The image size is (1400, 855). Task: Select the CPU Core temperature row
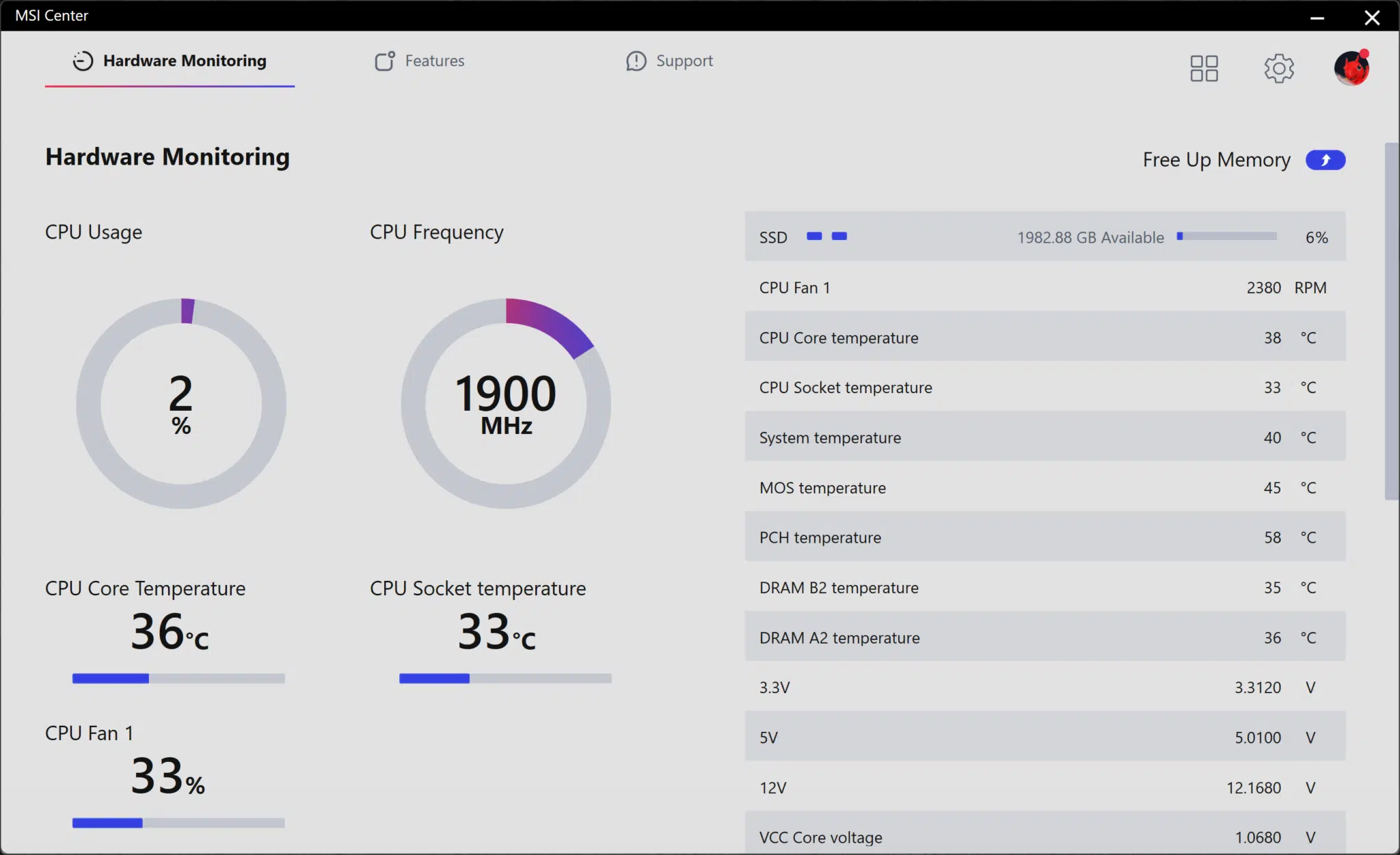coord(1045,337)
